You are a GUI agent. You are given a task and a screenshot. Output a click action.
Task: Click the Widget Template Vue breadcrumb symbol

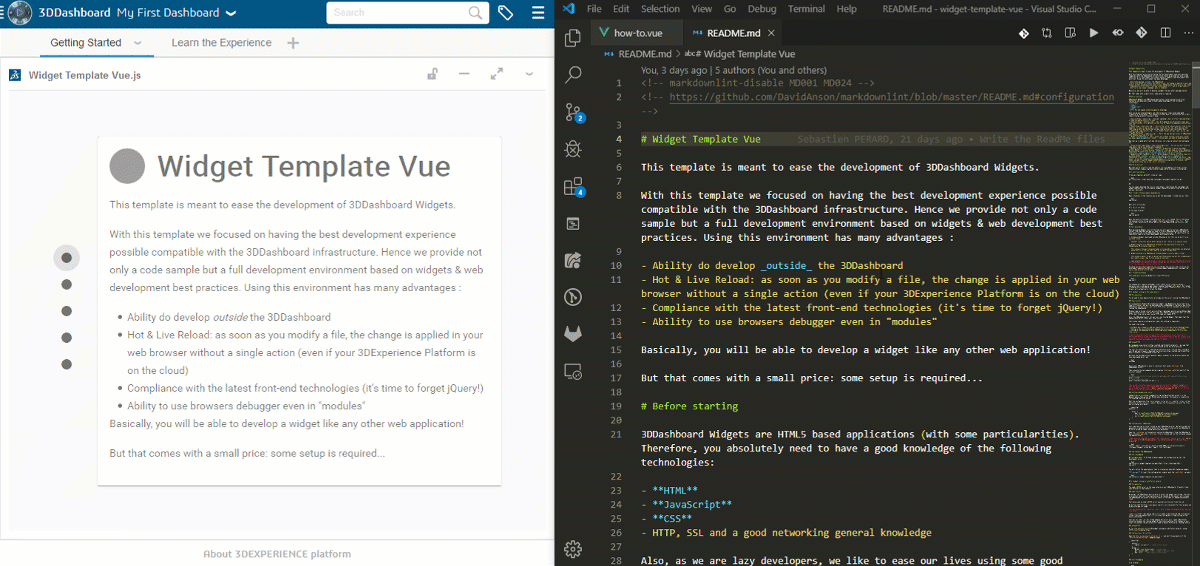click(739, 54)
